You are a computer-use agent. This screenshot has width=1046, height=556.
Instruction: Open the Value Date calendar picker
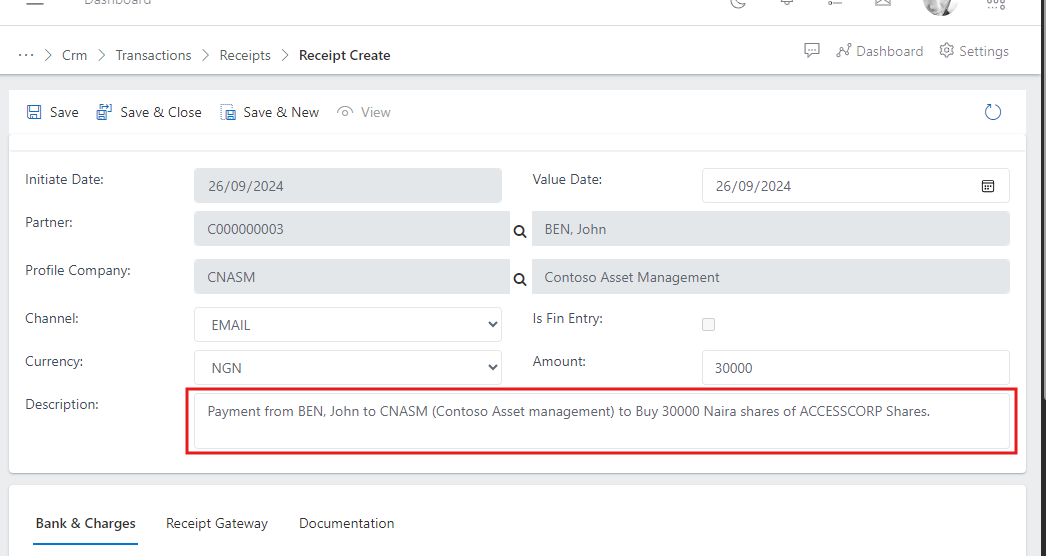point(987,186)
